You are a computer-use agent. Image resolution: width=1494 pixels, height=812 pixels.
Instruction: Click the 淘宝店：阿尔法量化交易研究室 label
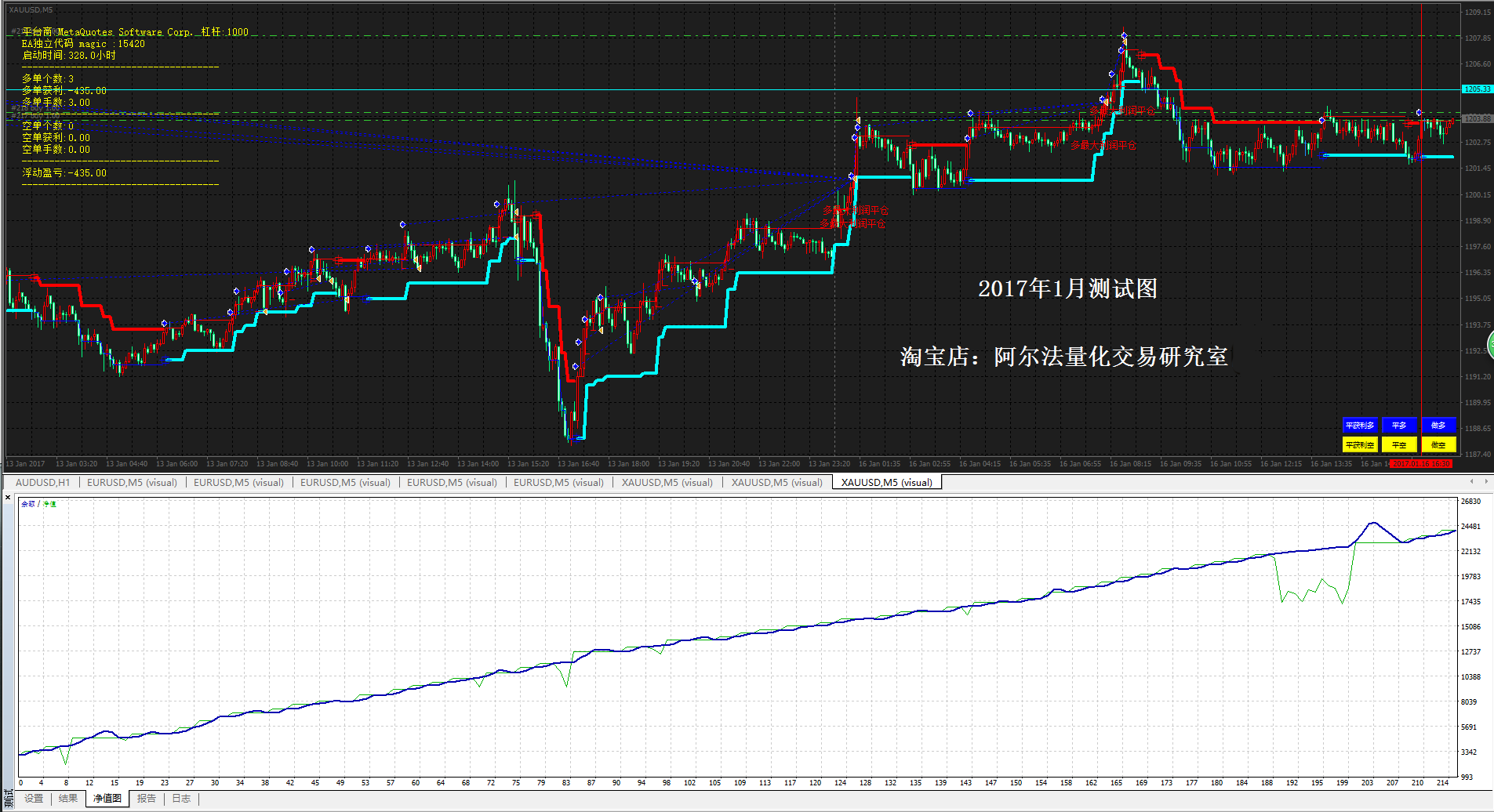pos(1064,357)
